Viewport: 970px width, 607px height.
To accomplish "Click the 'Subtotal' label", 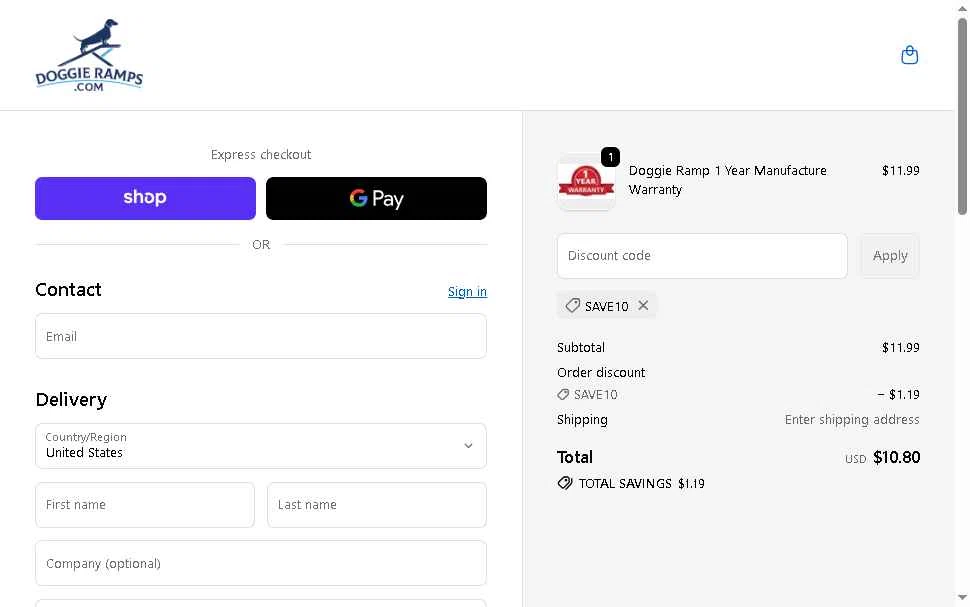I will (581, 348).
